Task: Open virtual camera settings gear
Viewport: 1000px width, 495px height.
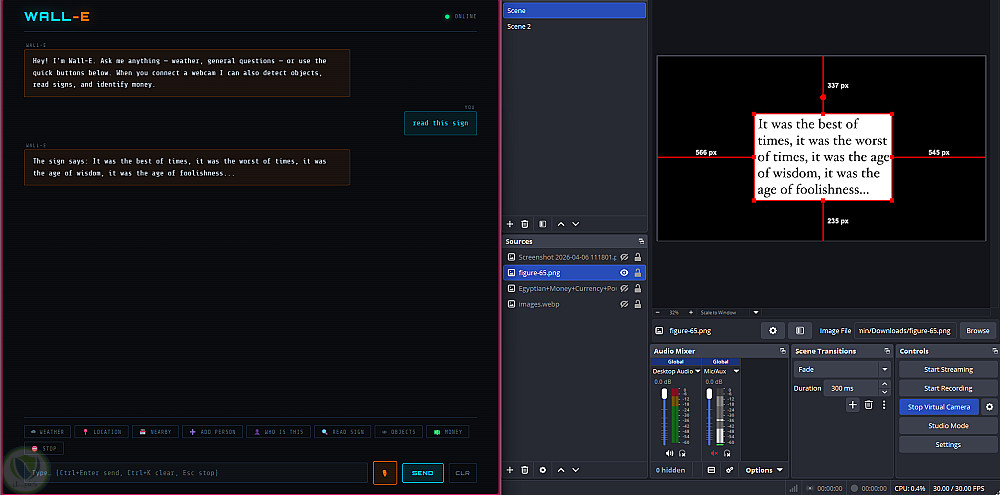Action: [x=990, y=406]
